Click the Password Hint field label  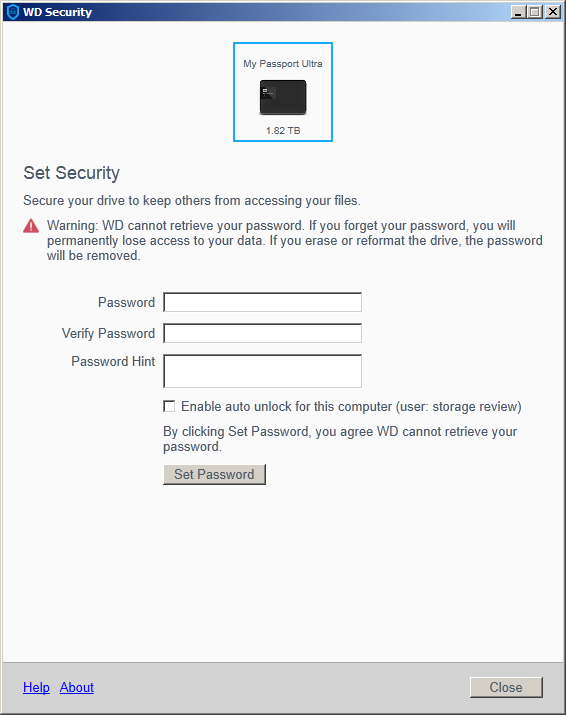coord(113,361)
